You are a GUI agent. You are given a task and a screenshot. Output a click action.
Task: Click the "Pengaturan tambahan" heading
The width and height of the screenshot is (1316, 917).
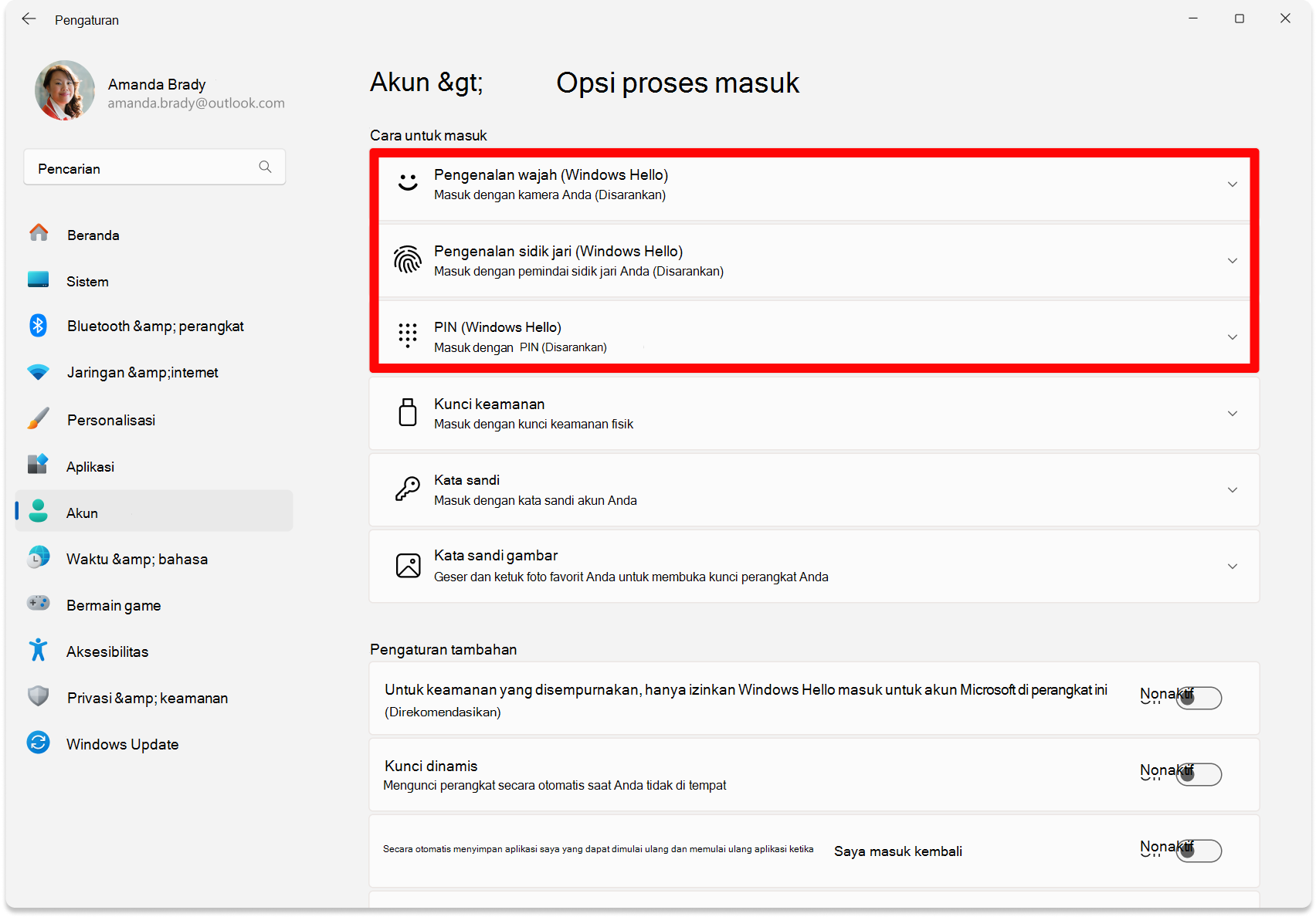[x=443, y=649]
